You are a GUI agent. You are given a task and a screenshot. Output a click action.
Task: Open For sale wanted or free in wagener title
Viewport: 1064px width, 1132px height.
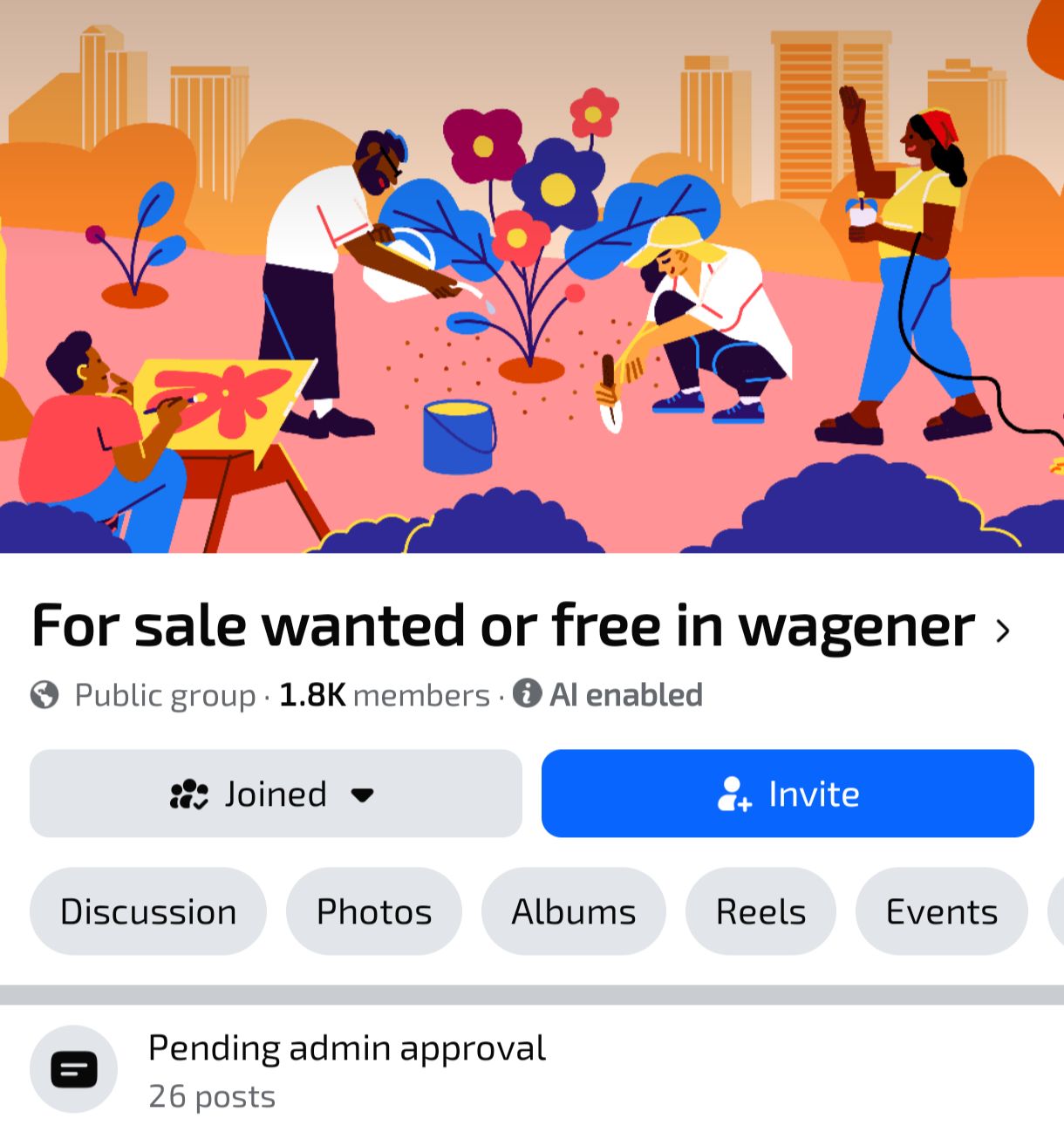coord(503,627)
